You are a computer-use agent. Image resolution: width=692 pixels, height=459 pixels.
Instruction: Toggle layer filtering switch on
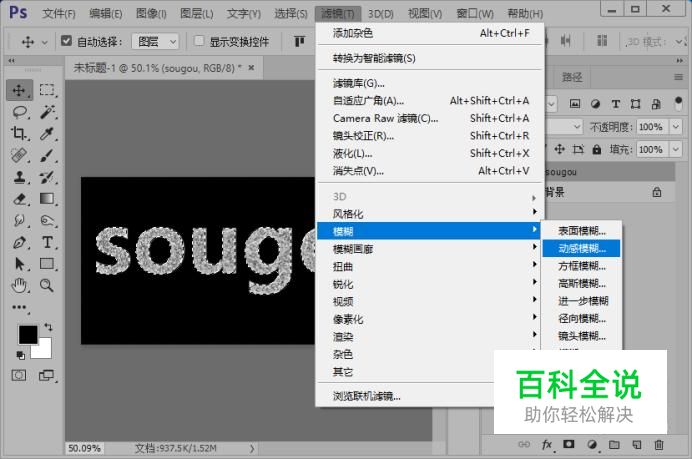678,104
